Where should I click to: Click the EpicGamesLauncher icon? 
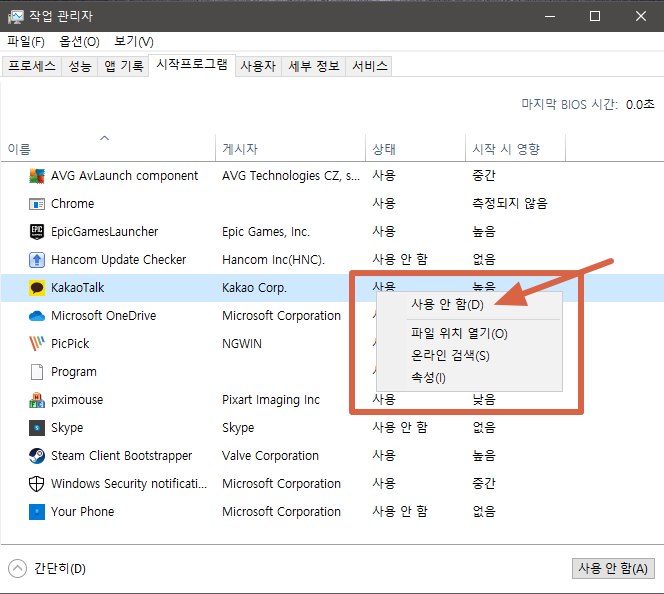point(37,232)
